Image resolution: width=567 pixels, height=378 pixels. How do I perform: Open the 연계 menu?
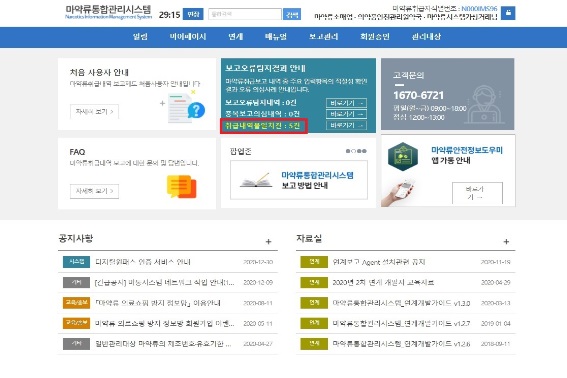point(236,37)
